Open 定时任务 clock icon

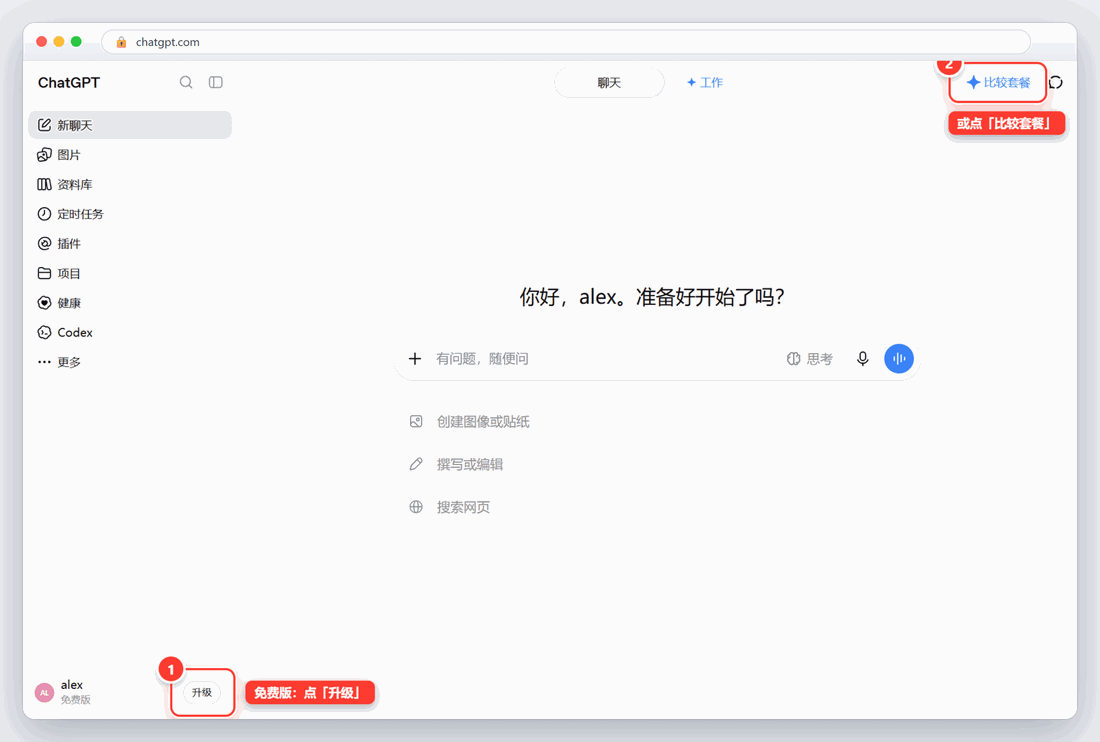[44, 214]
